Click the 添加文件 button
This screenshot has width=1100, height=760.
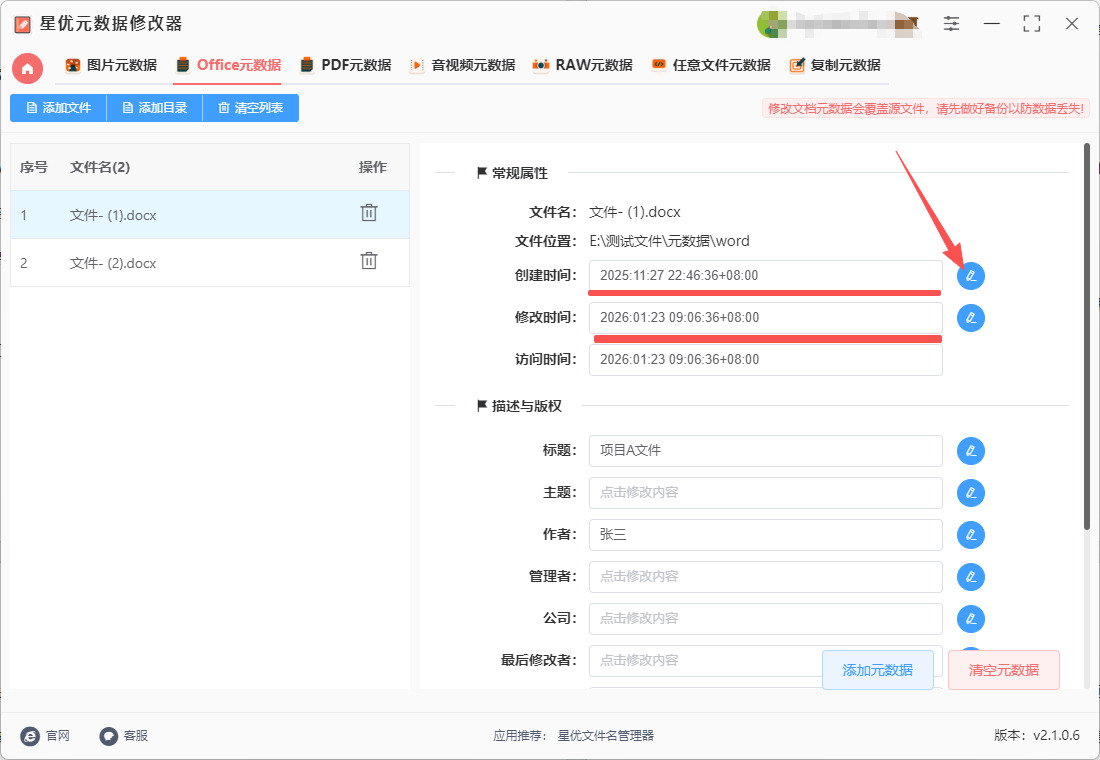point(58,108)
